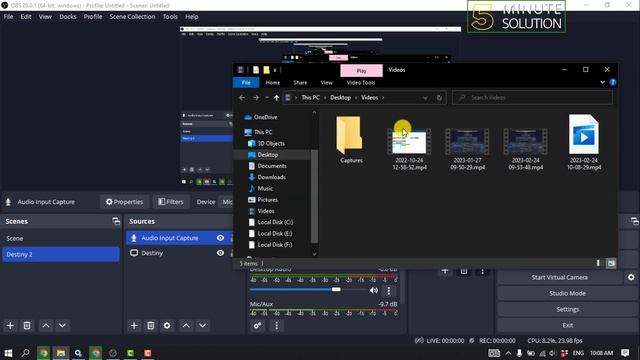Open Scene Collection menu
The height and width of the screenshot is (360, 640).
pyautogui.click(x=132, y=17)
